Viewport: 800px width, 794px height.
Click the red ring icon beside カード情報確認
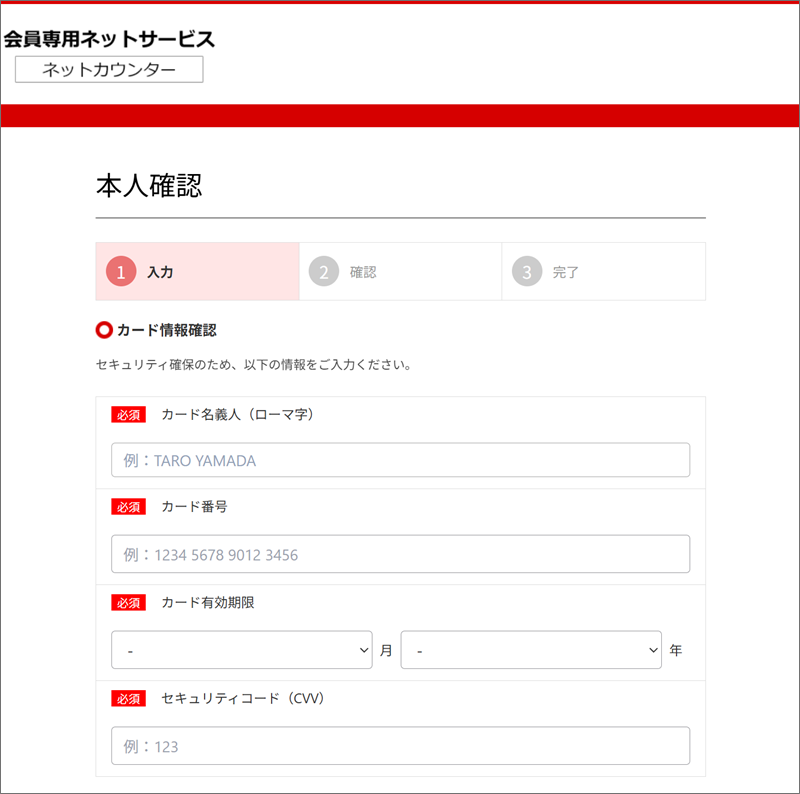(104, 330)
